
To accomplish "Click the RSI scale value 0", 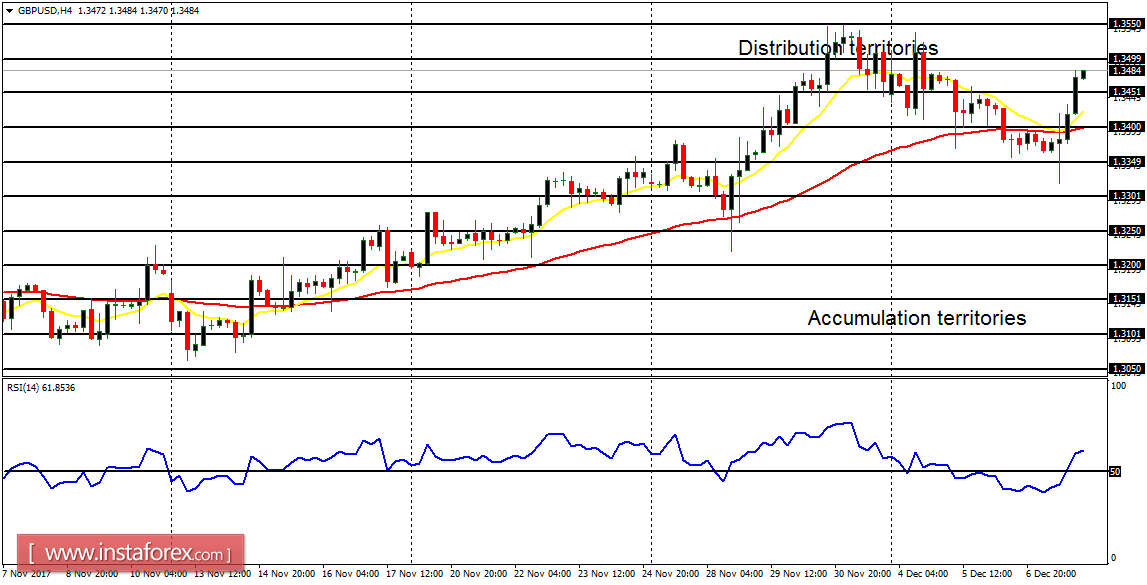I will [x=1114, y=558].
